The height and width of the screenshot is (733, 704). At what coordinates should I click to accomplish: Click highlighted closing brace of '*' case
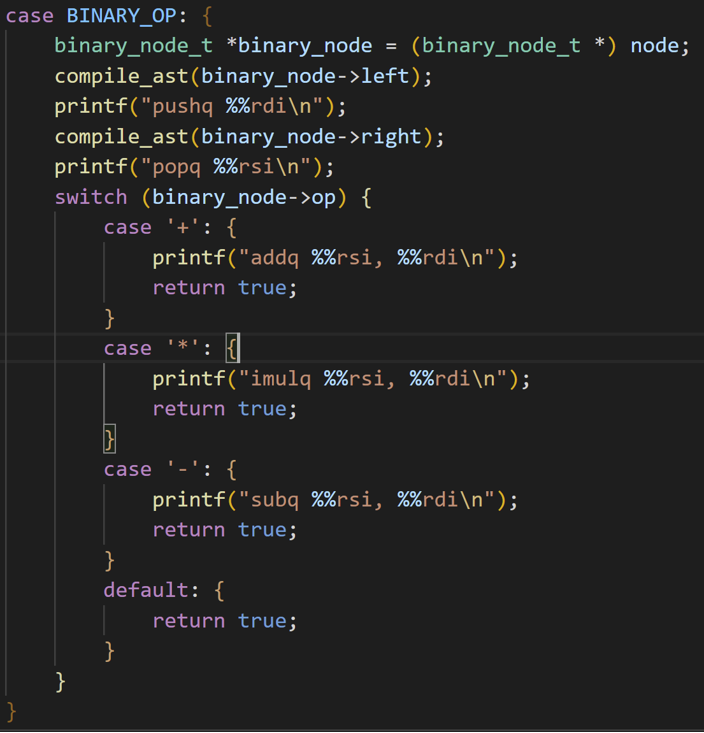pos(110,439)
